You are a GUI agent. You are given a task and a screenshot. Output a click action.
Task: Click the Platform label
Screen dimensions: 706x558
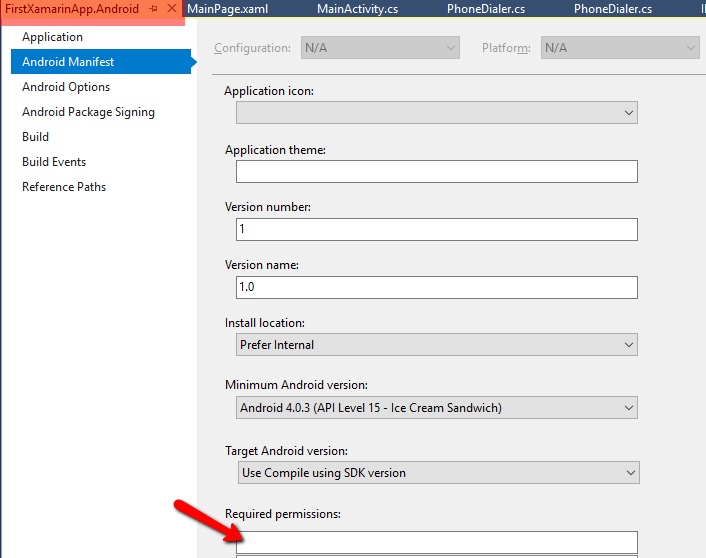click(x=506, y=48)
